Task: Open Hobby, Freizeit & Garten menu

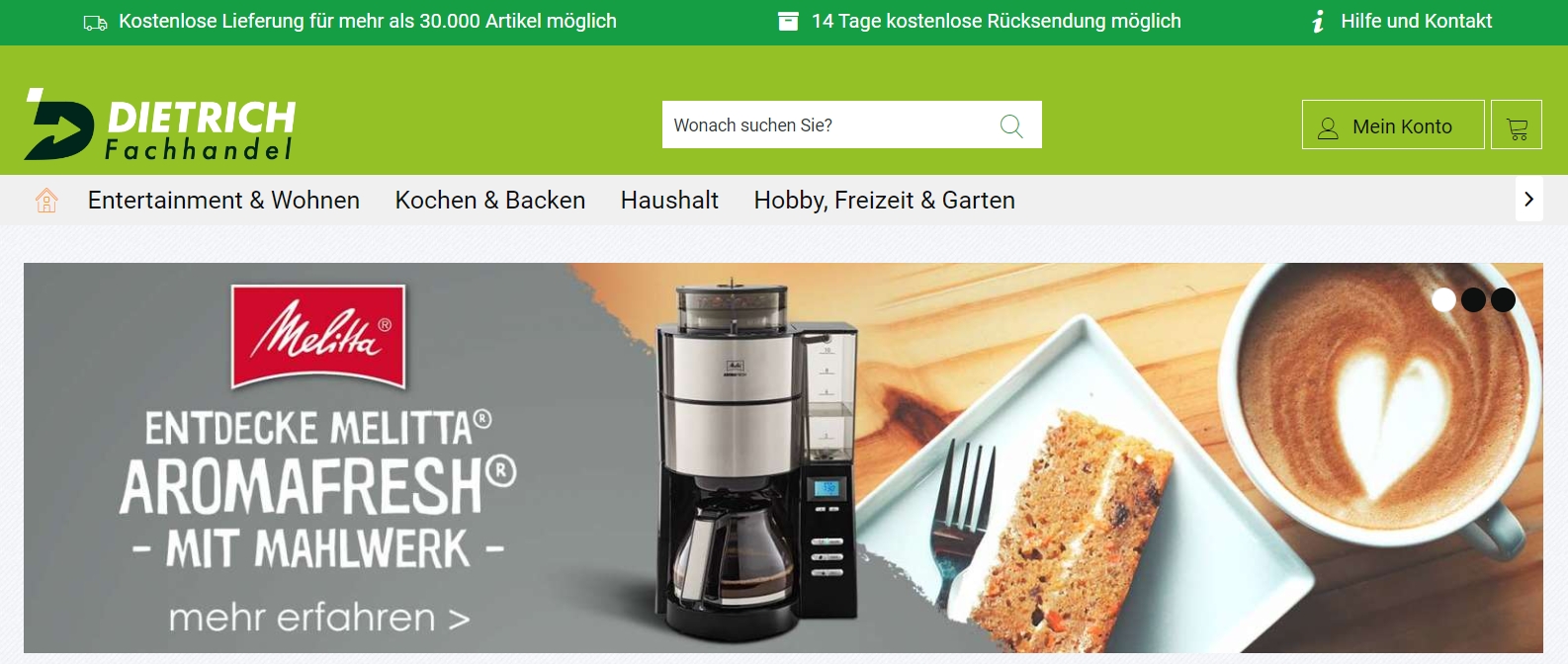Action: coord(884,201)
